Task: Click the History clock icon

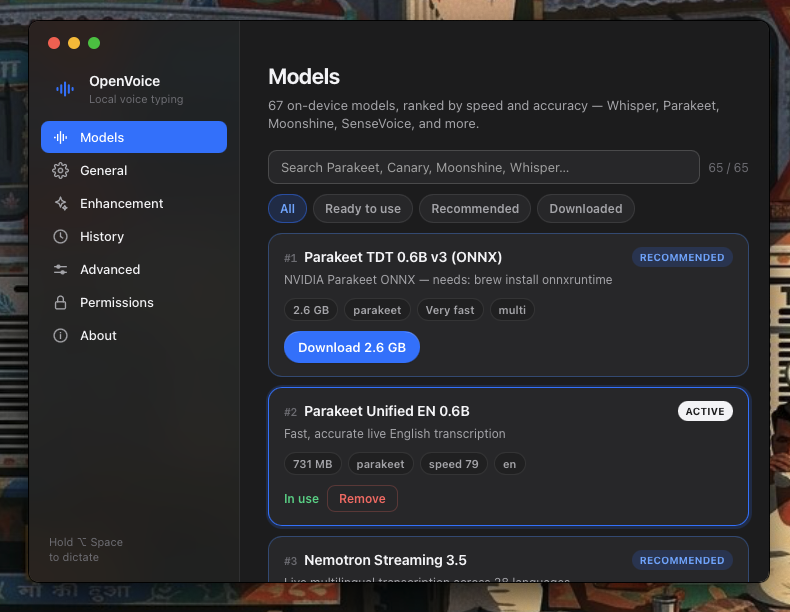Action: pyautogui.click(x=60, y=237)
